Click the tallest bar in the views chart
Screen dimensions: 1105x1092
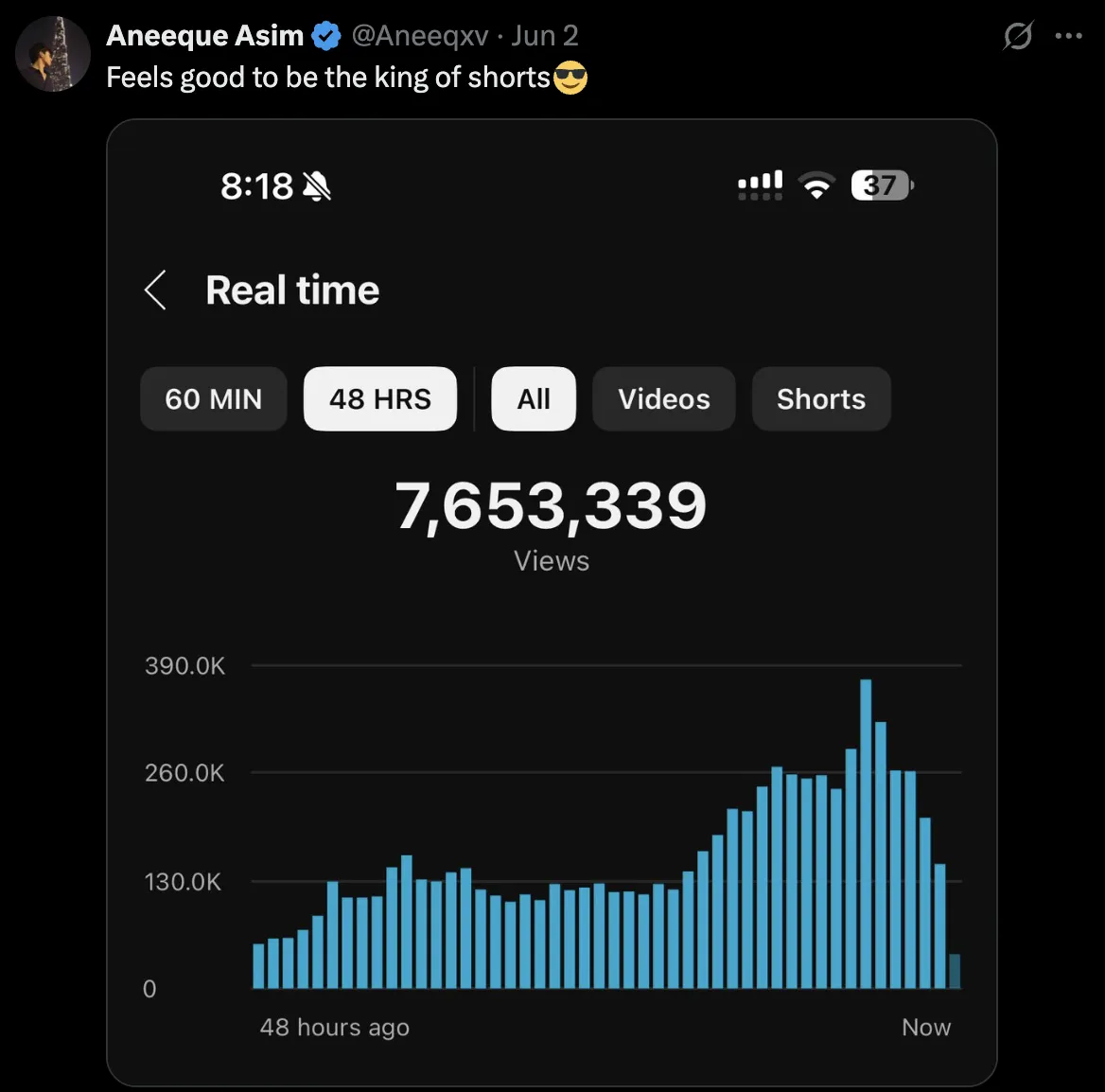[x=866, y=834]
